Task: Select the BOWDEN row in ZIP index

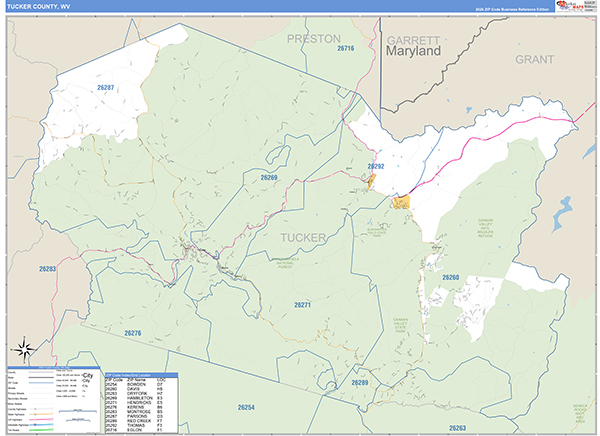Action: [x=135, y=384]
